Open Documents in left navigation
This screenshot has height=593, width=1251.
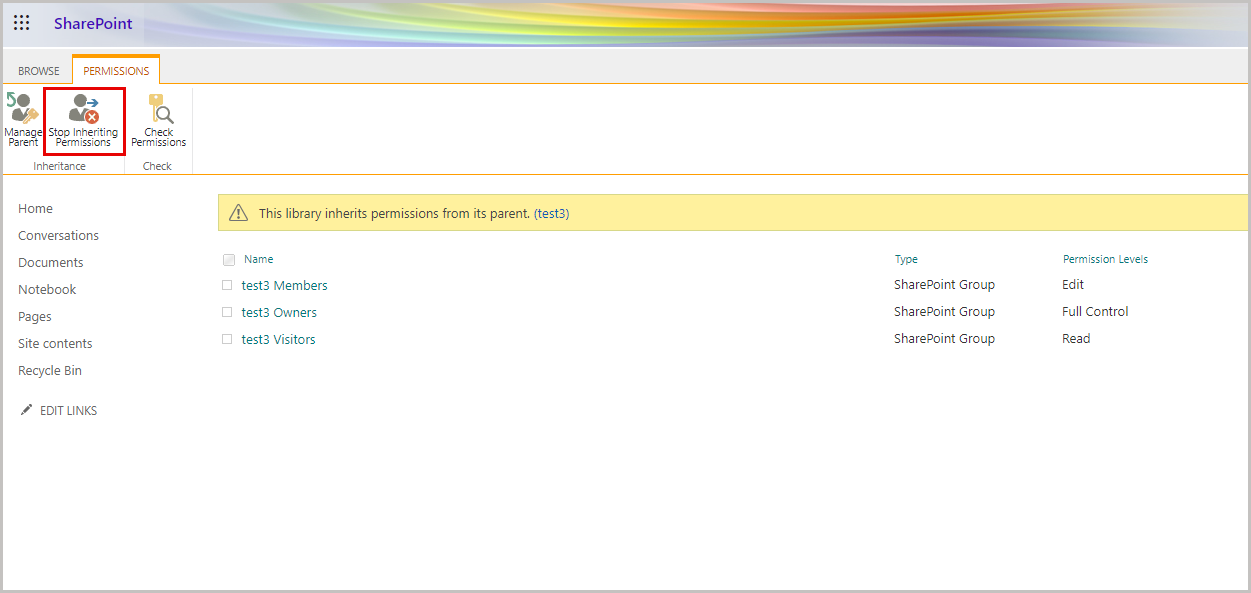tap(51, 262)
